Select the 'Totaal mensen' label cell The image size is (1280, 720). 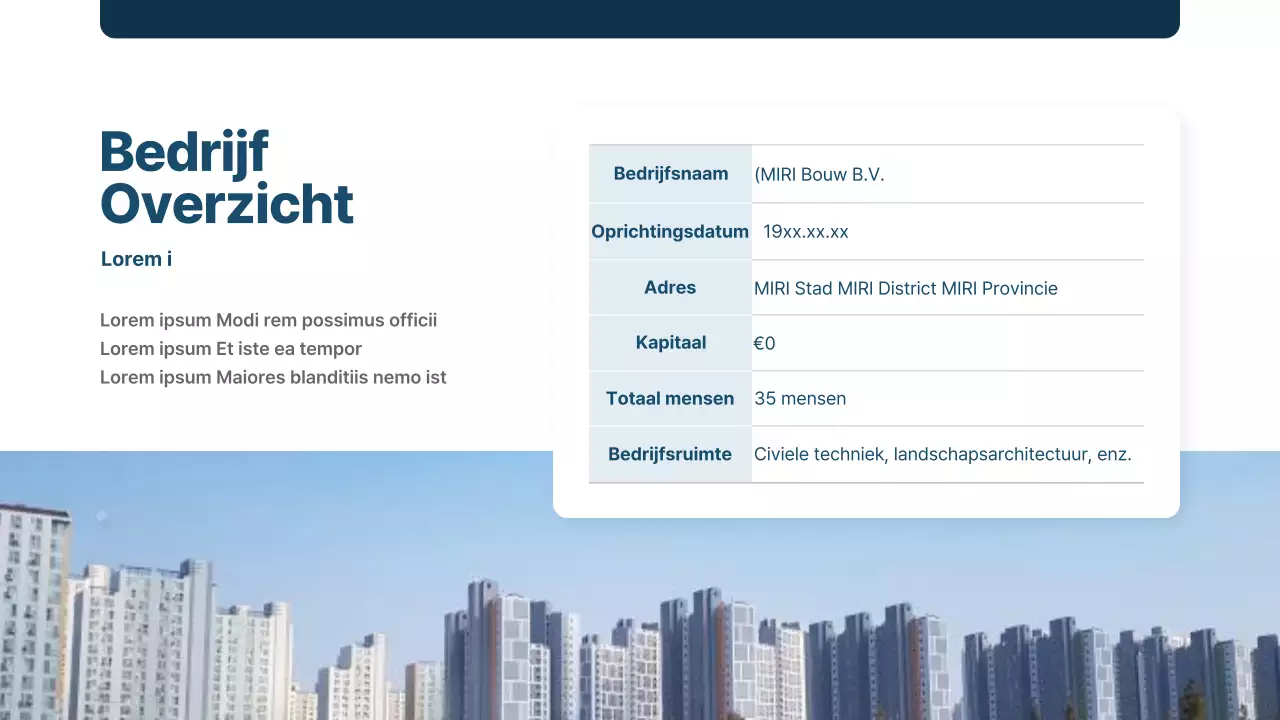670,399
